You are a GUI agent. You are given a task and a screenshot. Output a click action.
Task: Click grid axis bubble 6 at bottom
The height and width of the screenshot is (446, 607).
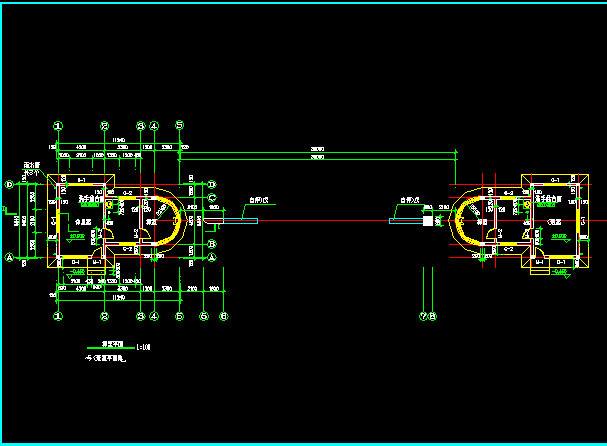(x=204, y=316)
